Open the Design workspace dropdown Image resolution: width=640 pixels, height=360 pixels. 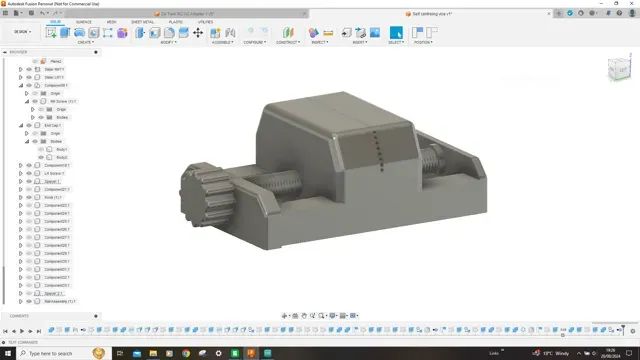(22, 32)
